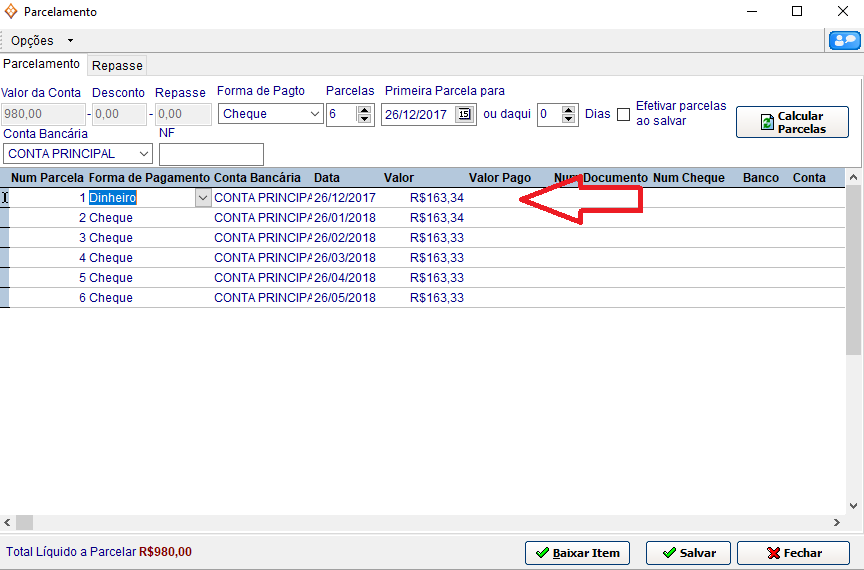Close the dialog with the Fechar button
The height and width of the screenshot is (570, 864).
(793, 552)
